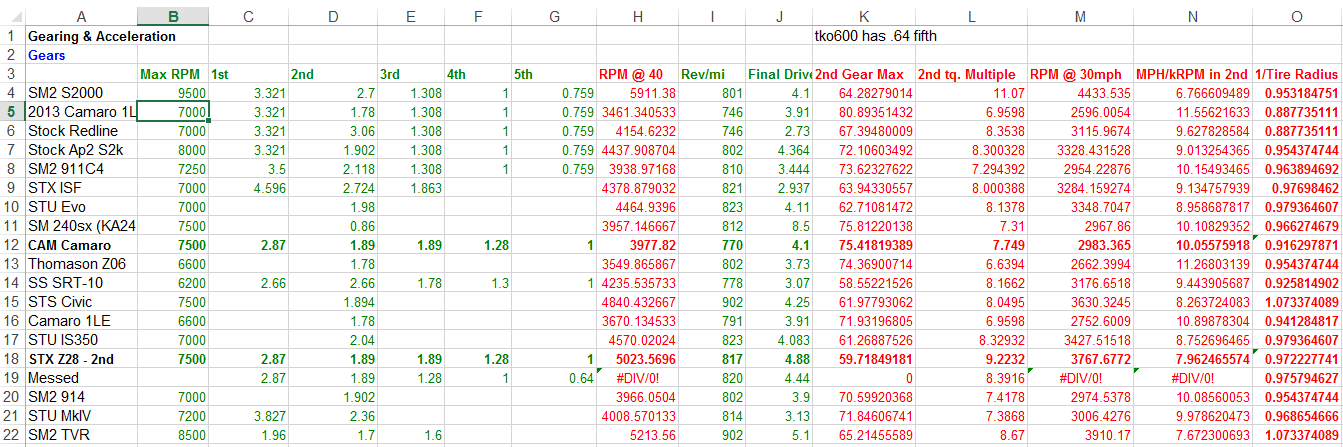Select the 'STX Z28 - 2nd' cell
The height and width of the screenshot is (447, 1343).
point(81,359)
